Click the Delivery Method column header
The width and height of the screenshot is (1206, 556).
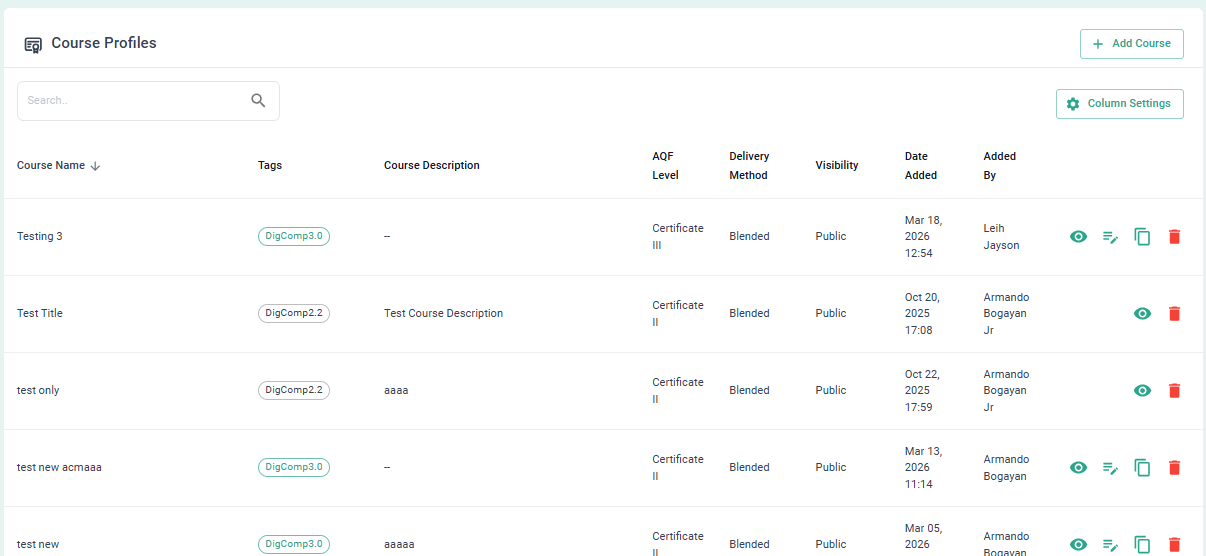tap(748, 165)
